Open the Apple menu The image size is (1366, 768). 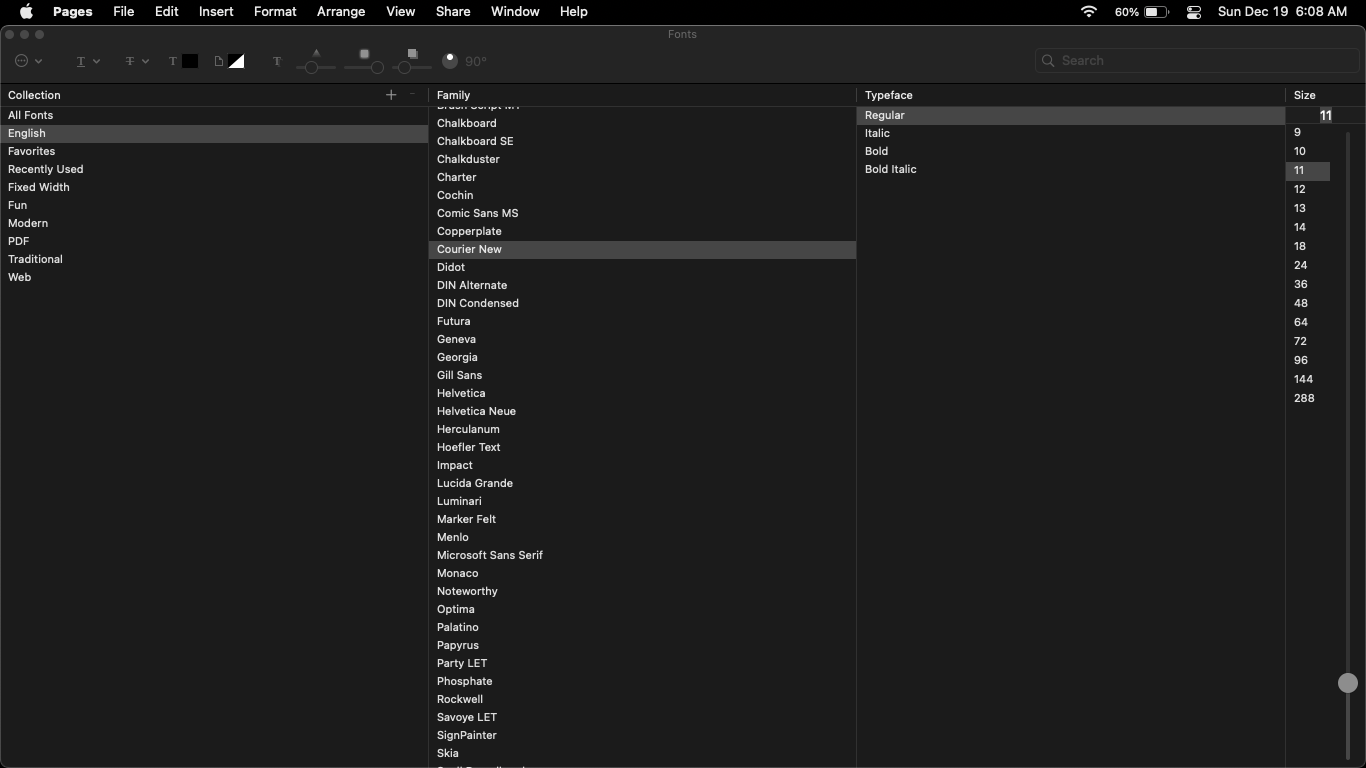pyautogui.click(x=27, y=12)
